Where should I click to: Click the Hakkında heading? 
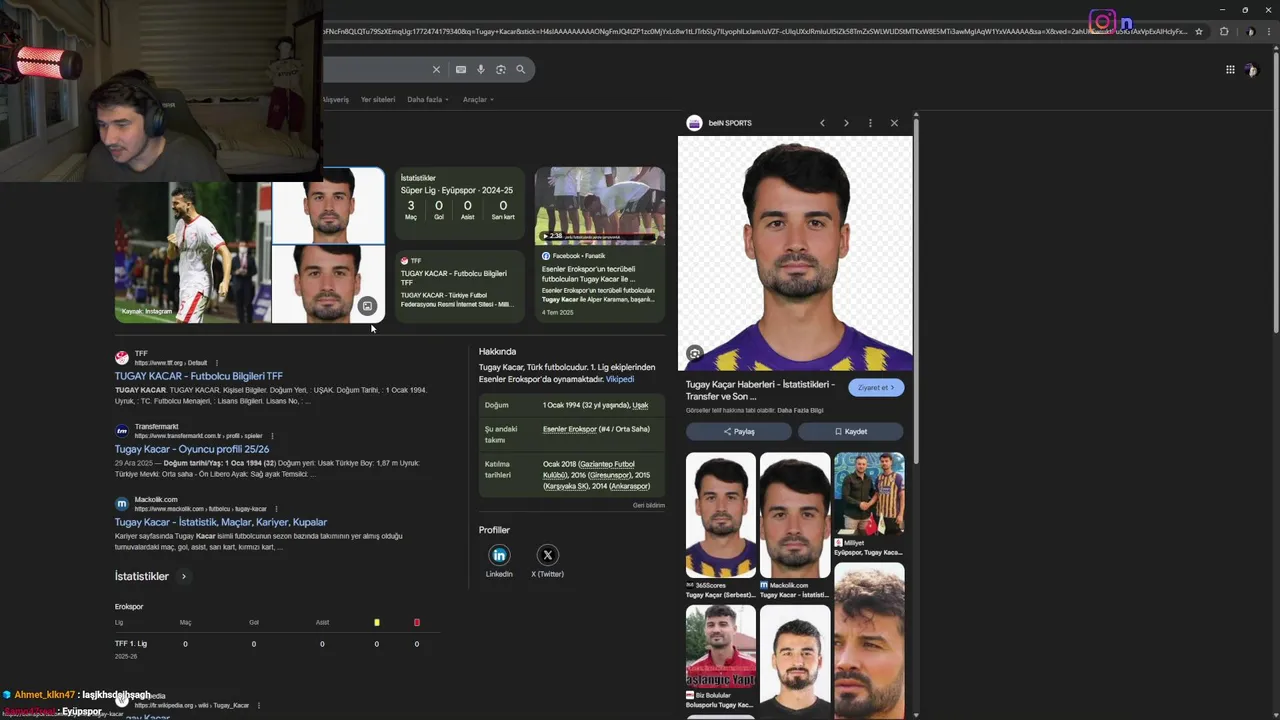pyautogui.click(x=497, y=352)
